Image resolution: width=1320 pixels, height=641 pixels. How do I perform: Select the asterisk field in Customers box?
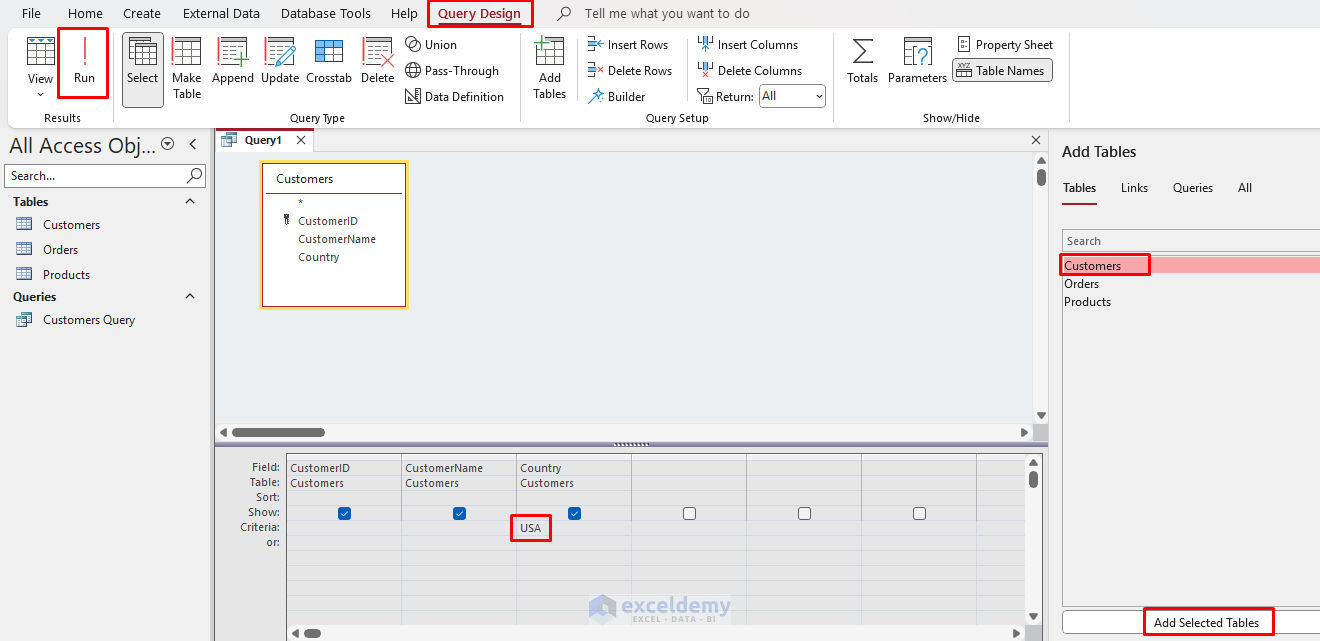pyautogui.click(x=300, y=204)
